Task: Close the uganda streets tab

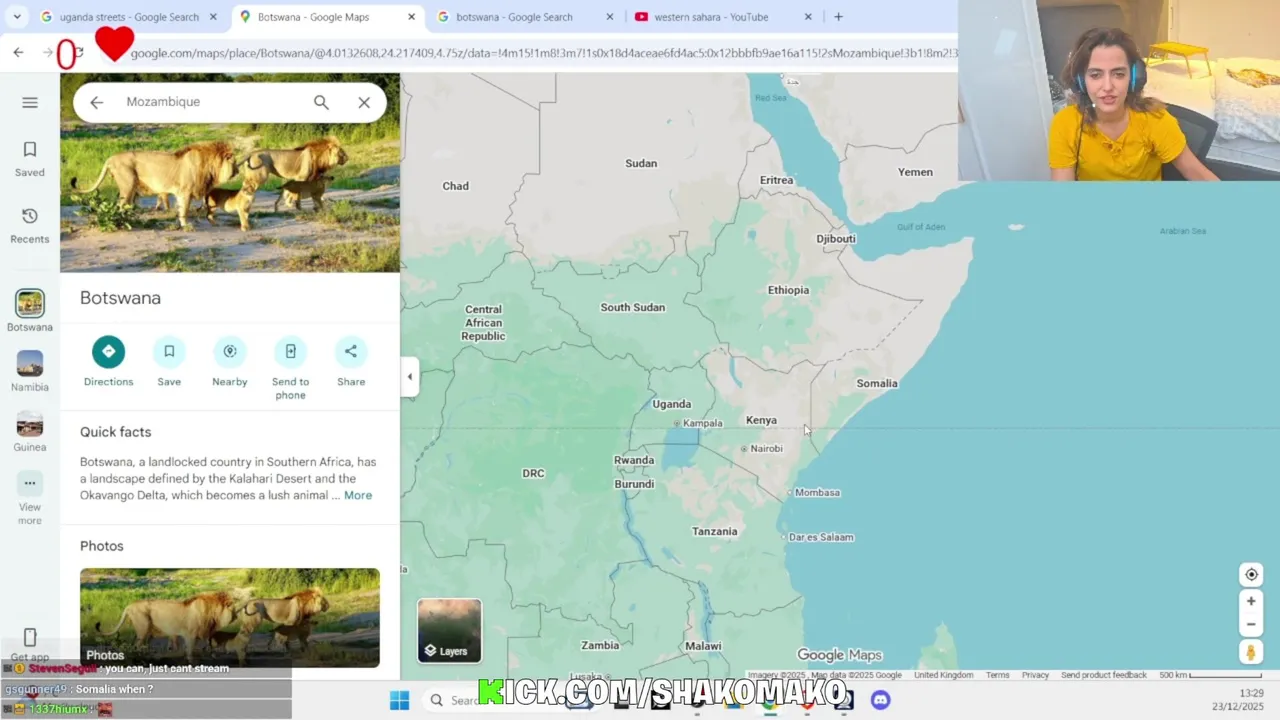Action: [x=213, y=17]
